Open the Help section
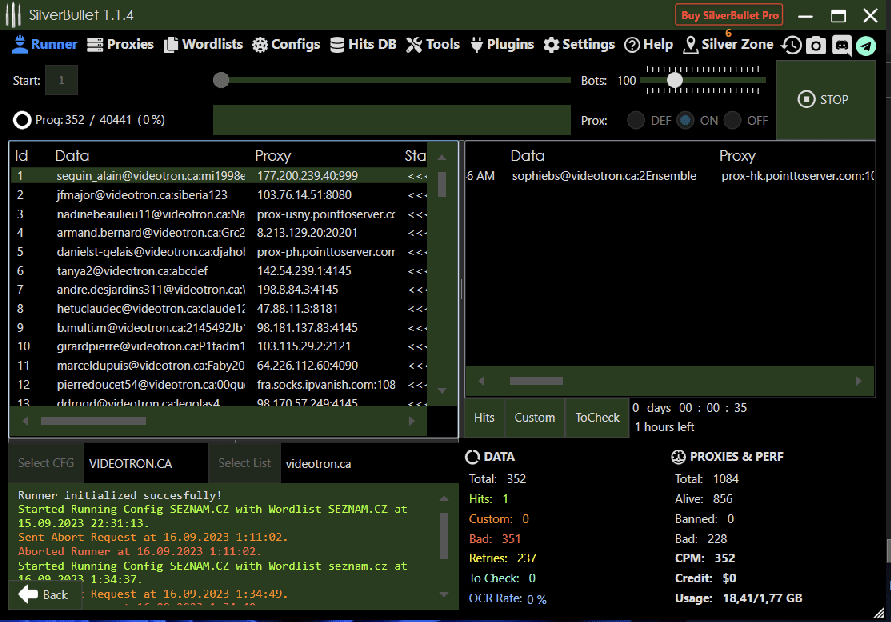891x622 pixels. pos(648,45)
